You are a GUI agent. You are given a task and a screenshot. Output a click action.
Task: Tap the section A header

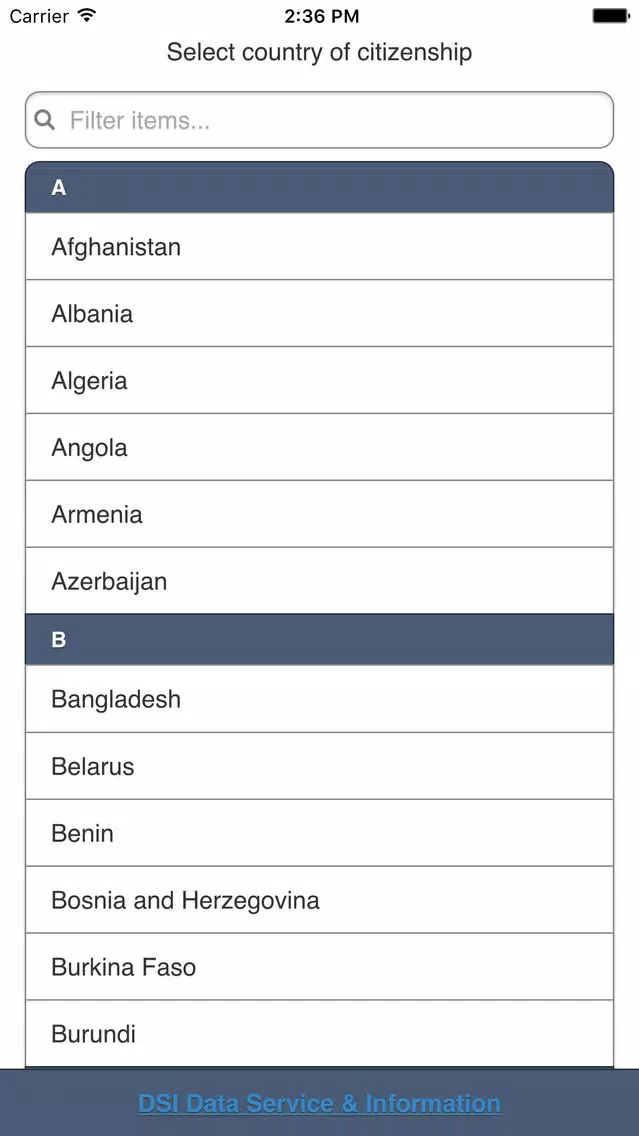[x=320, y=187]
